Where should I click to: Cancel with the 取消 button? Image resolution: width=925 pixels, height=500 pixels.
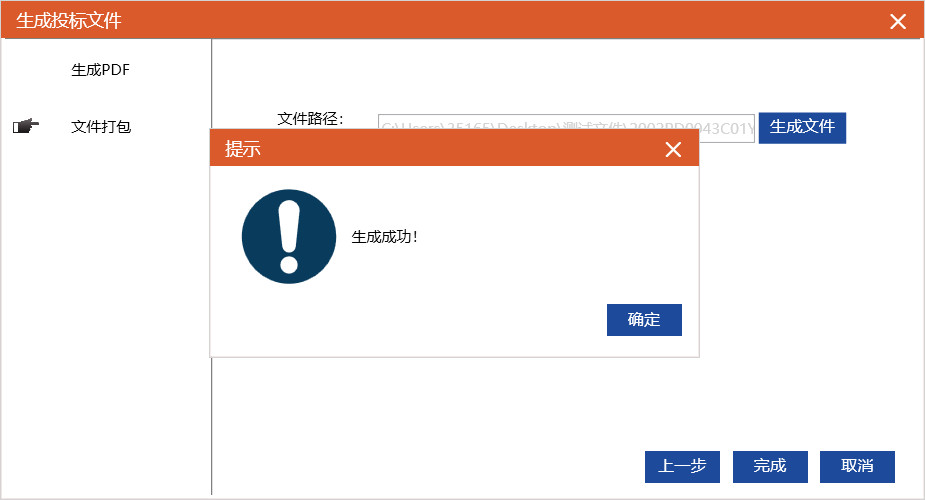[857, 466]
